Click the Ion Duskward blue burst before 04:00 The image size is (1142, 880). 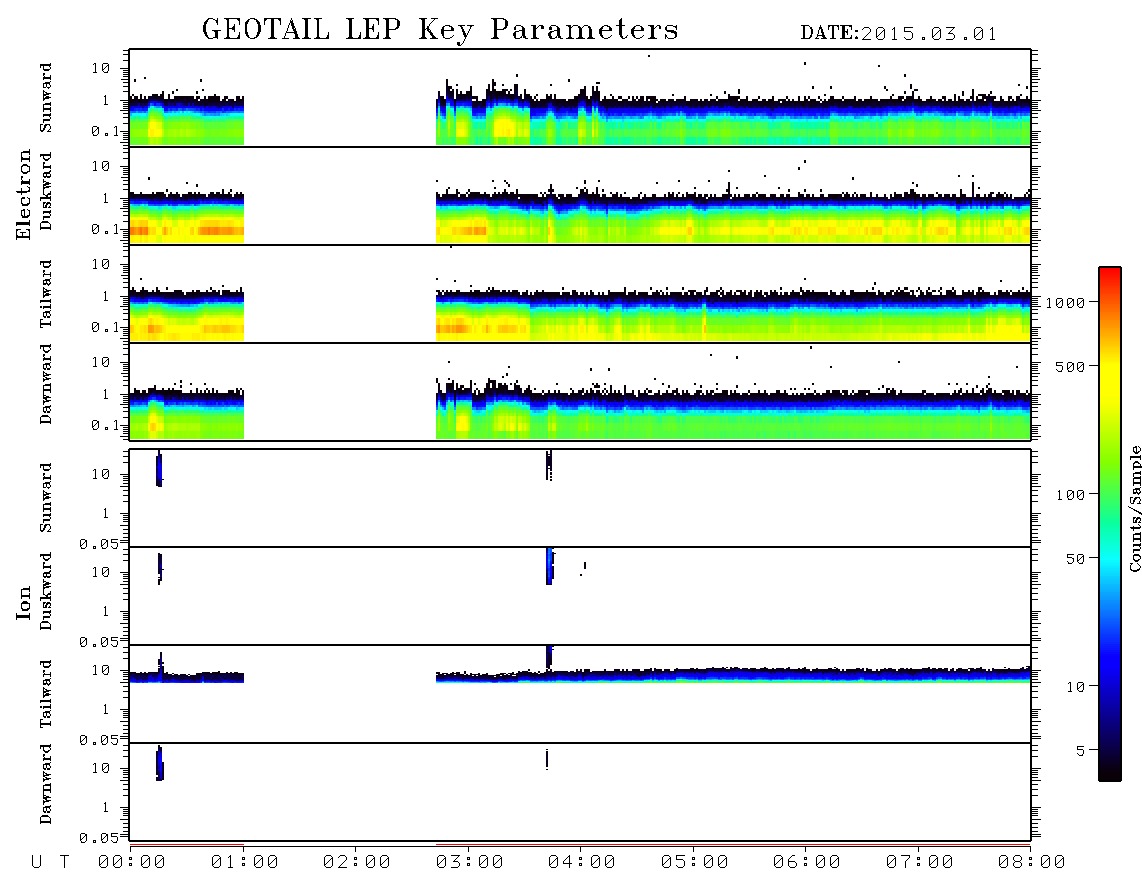(x=550, y=566)
